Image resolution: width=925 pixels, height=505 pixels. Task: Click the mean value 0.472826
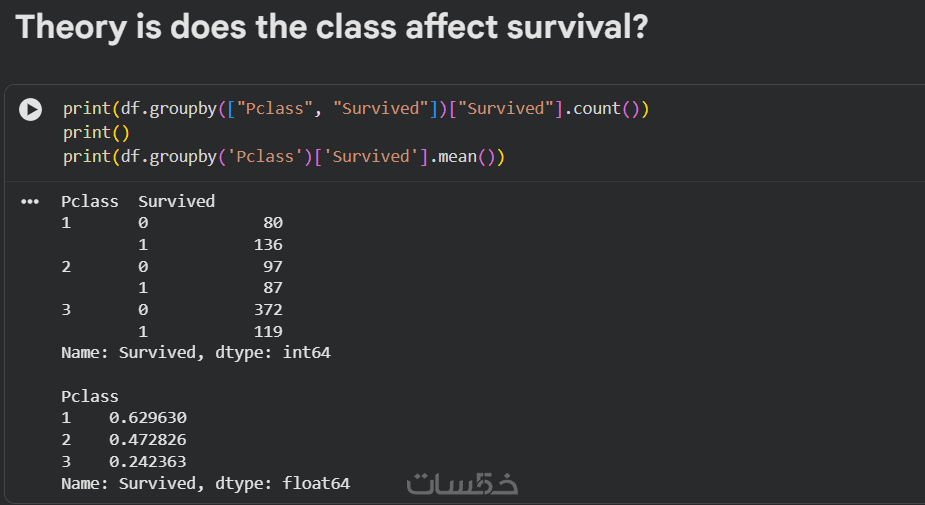click(x=147, y=440)
